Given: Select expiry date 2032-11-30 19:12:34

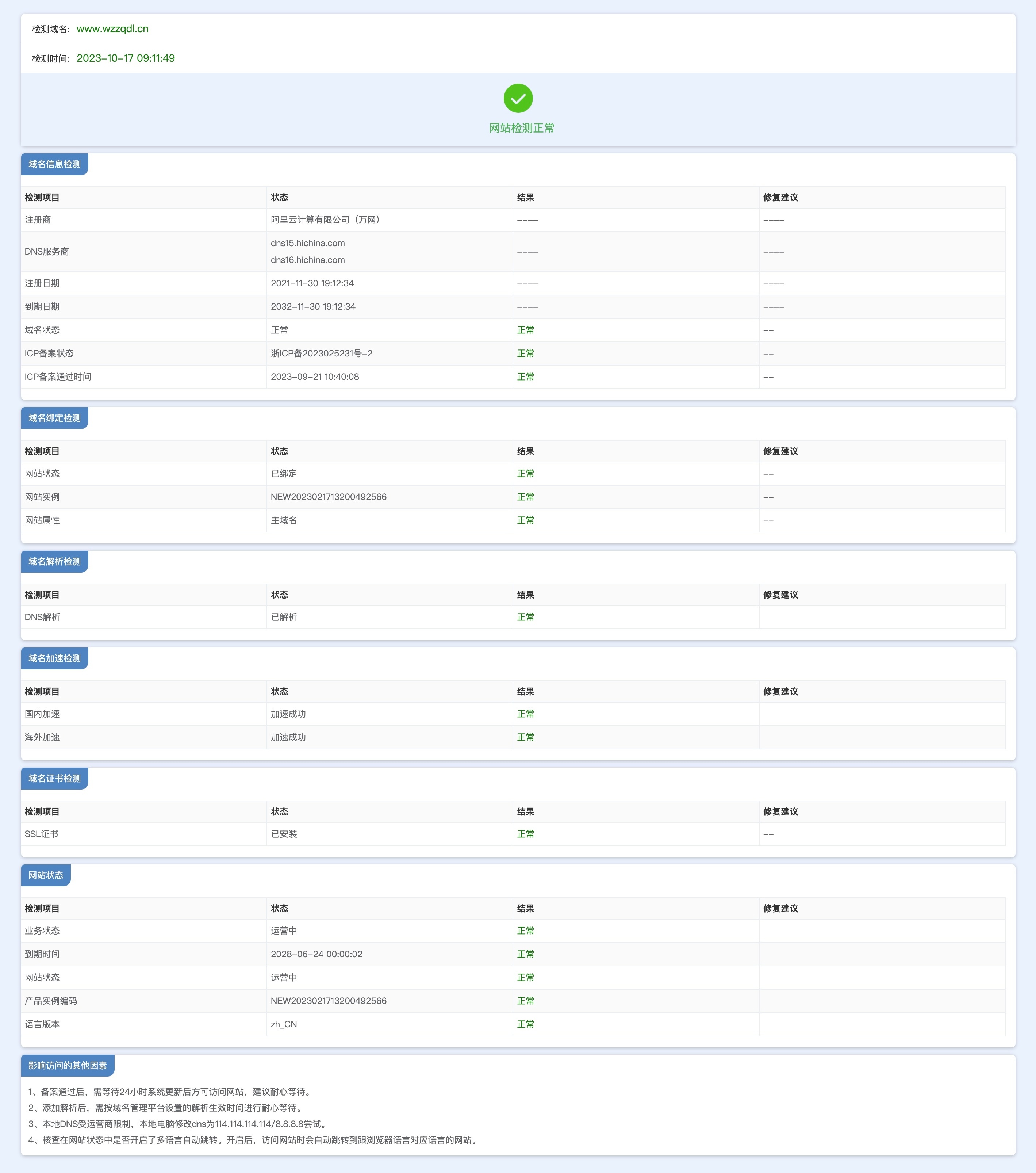Looking at the screenshot, I should coord(313,307).
